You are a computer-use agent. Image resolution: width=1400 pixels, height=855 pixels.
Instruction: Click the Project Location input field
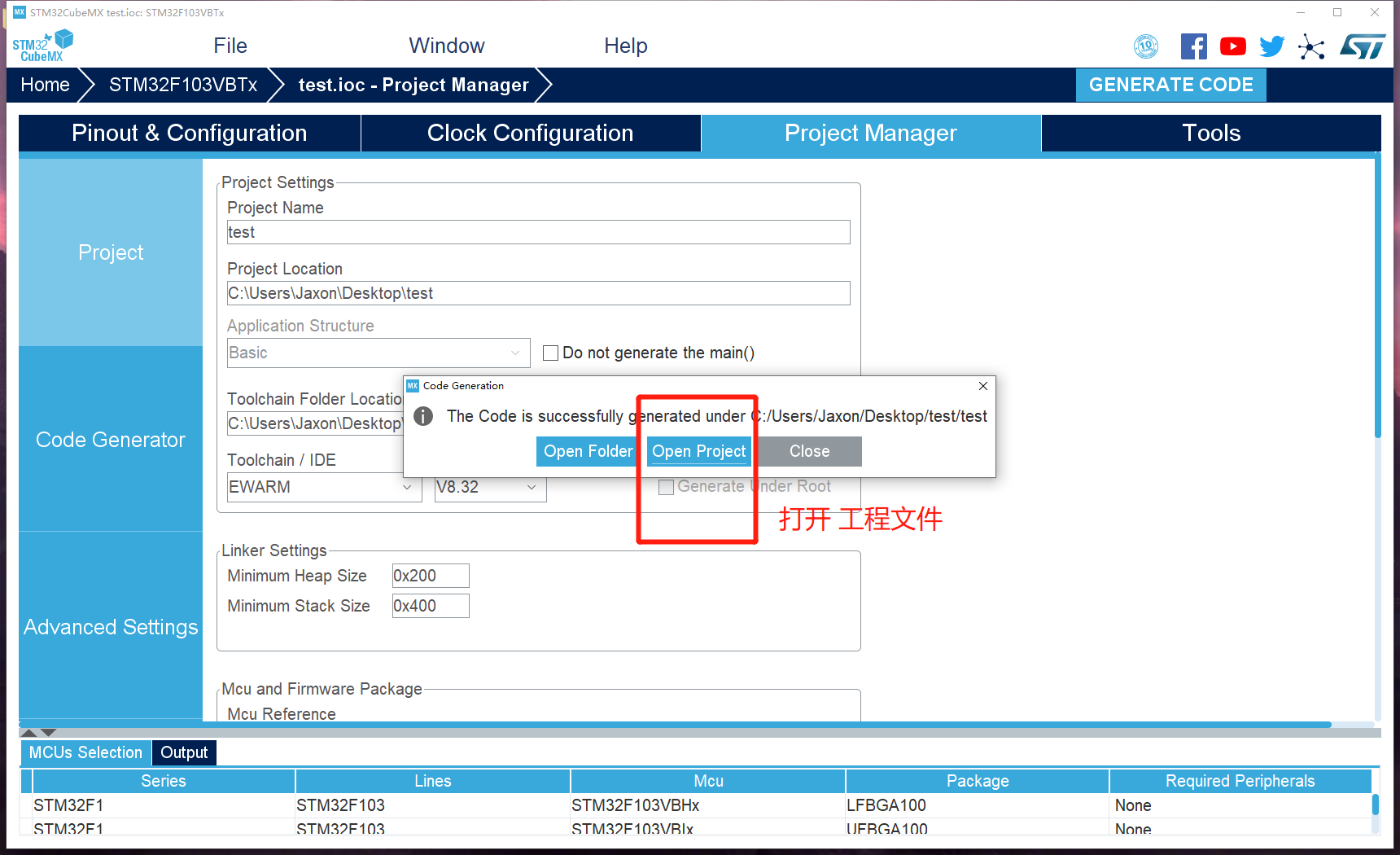539,293
